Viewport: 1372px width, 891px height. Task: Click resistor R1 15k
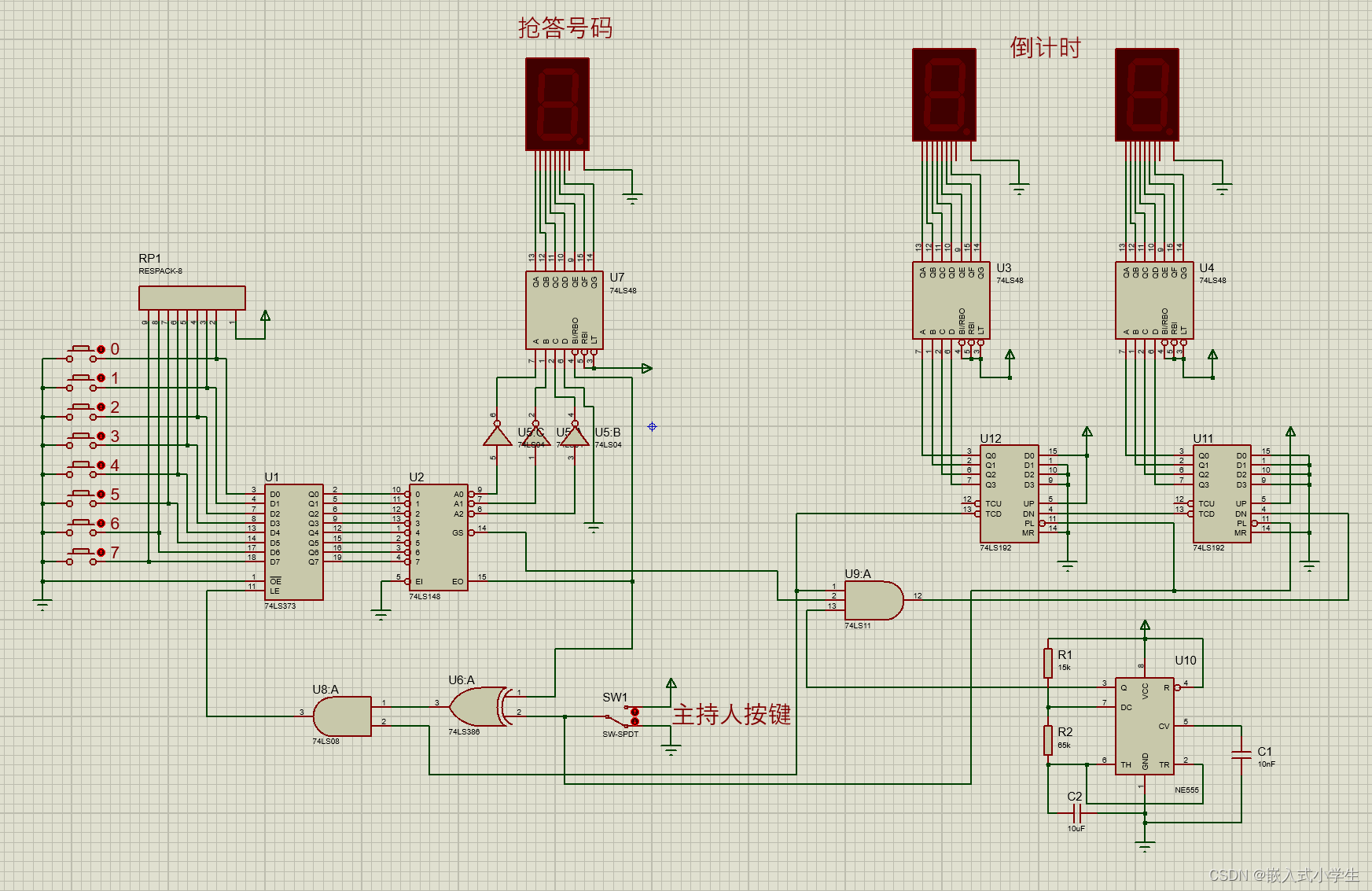click(1048, 663)
